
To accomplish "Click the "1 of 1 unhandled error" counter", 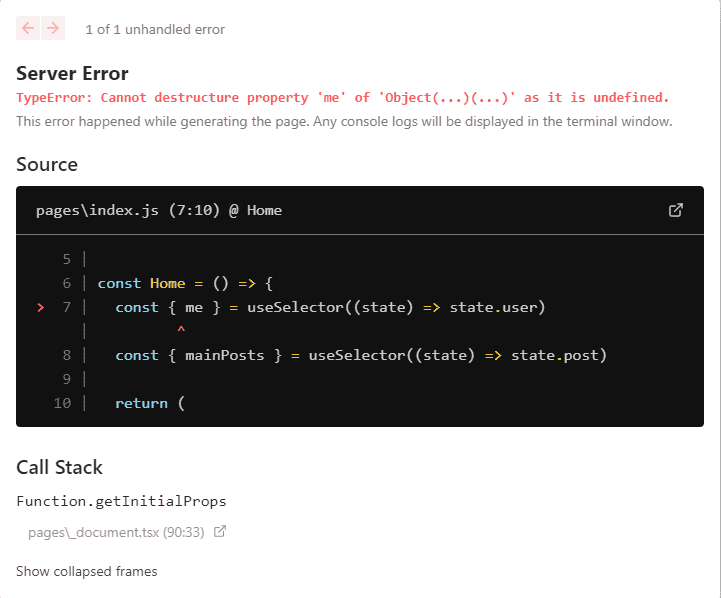I will point(155,29).
